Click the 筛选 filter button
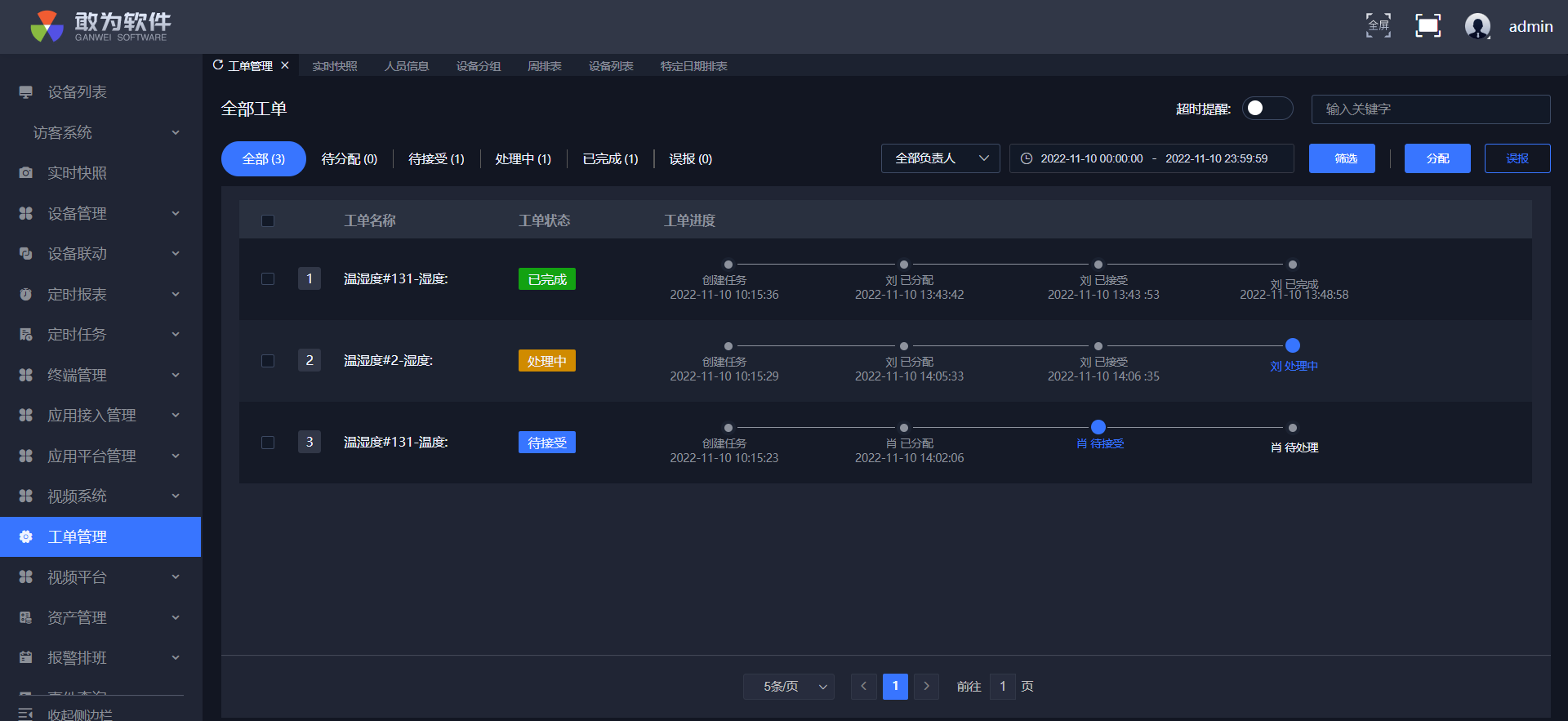Viewport: 1568px width, 721px height. click(x=1342, y=158)
